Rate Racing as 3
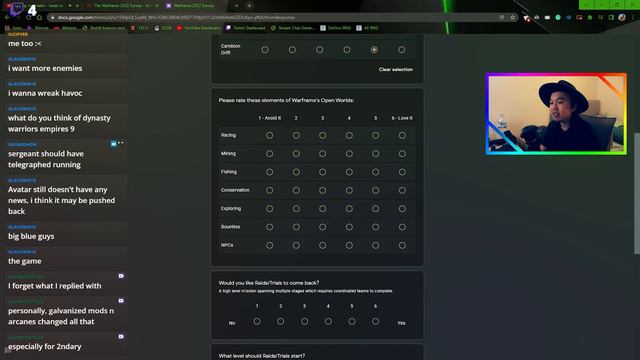This screenshot has width=640, height=360. pyautogui.click(x=322, y=135)
